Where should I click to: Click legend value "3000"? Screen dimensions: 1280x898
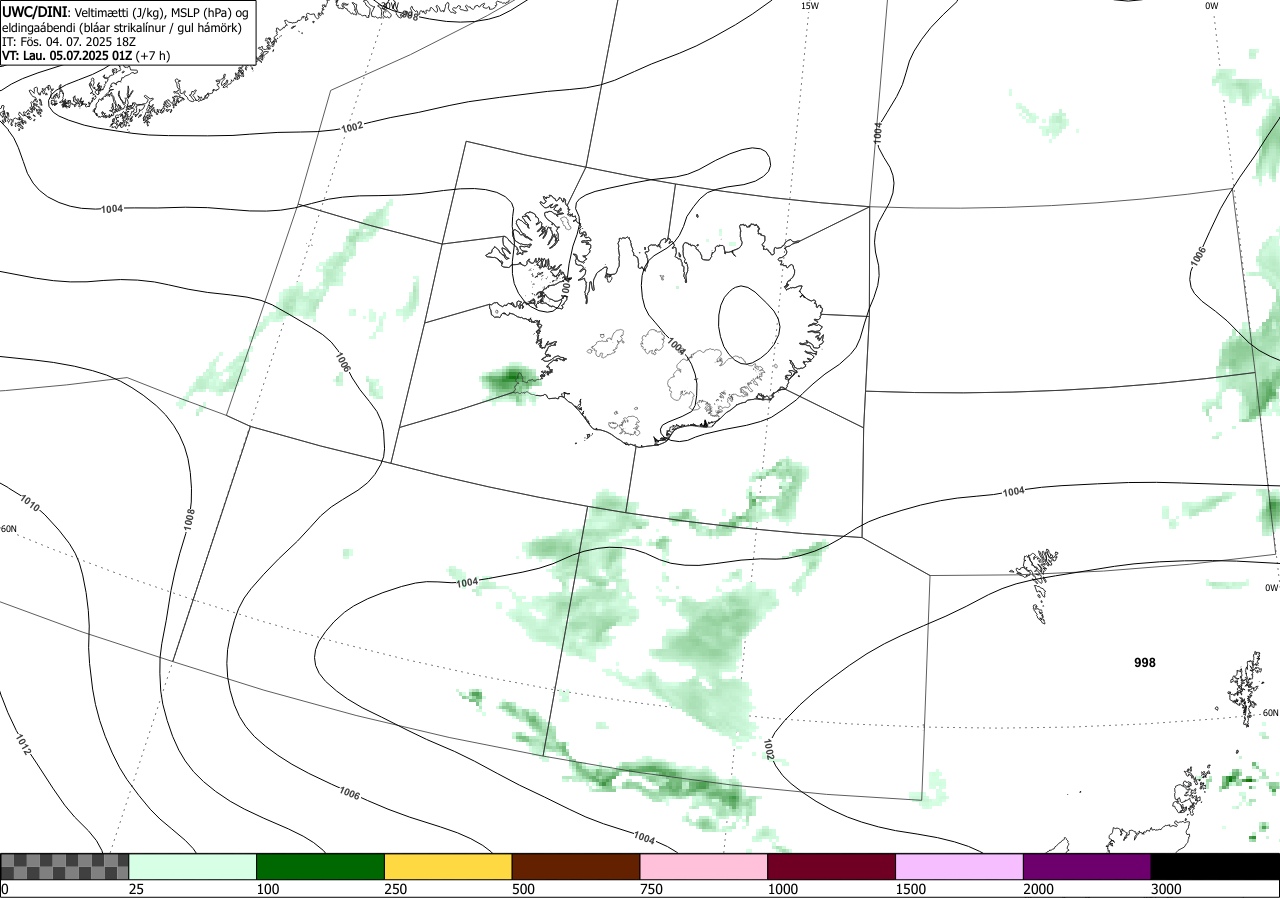[1166, 889]
